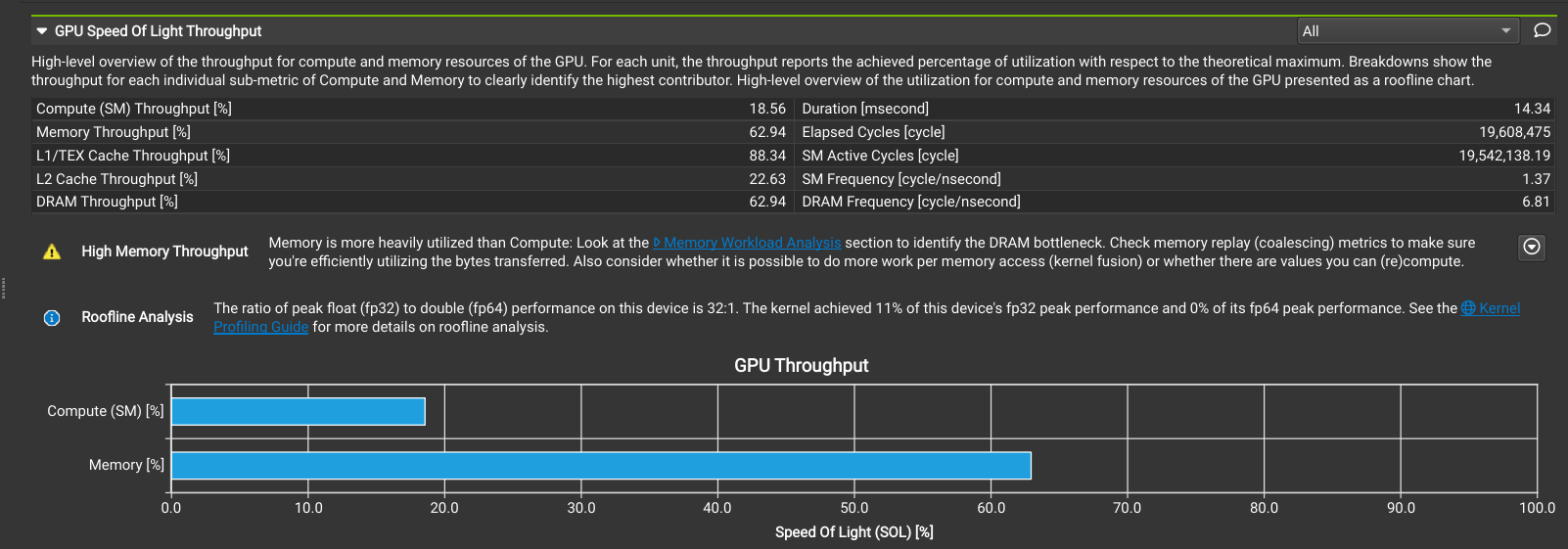
Task: Select the Compute (SM) Throughput [%] row
Action: (x=411, y=109)
